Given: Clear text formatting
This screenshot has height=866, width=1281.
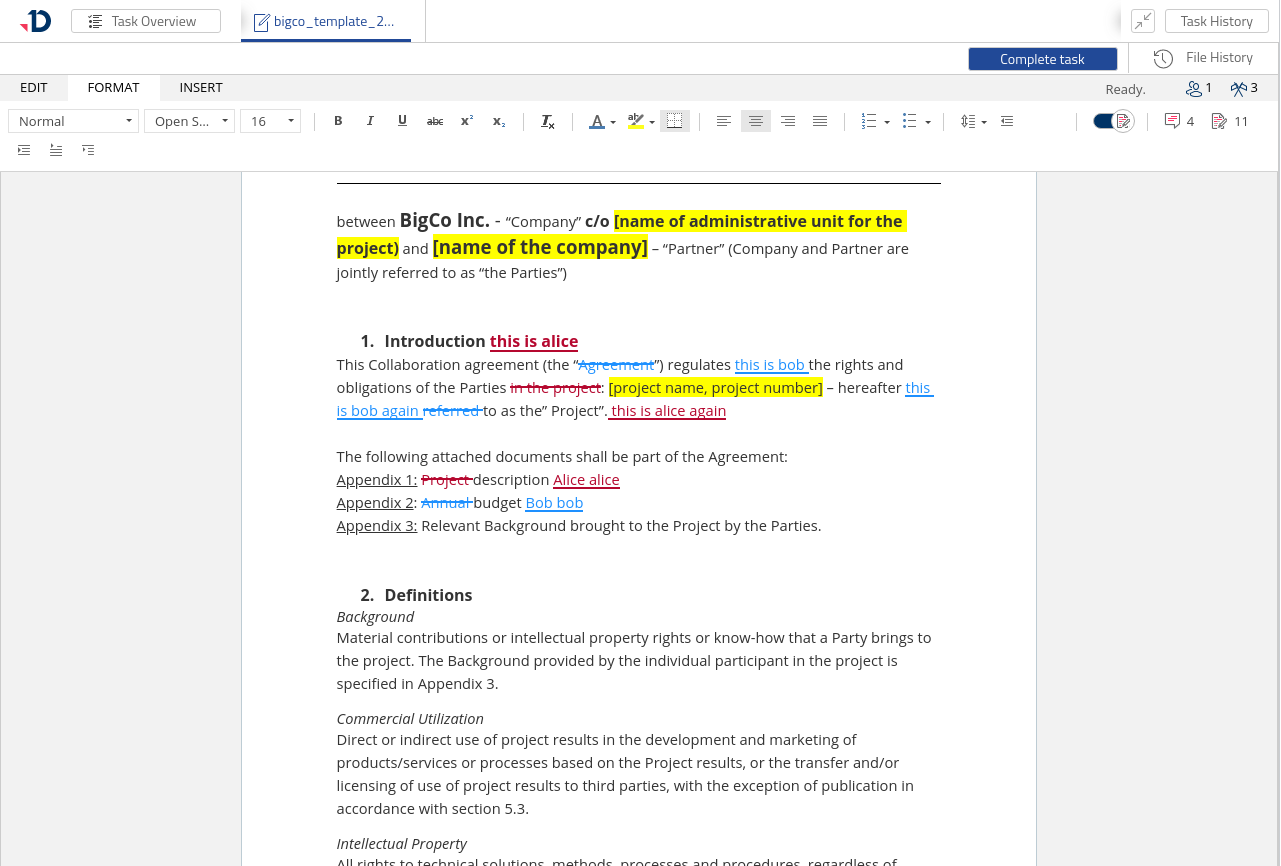Looking at the screenshot, I should [547, 121].
